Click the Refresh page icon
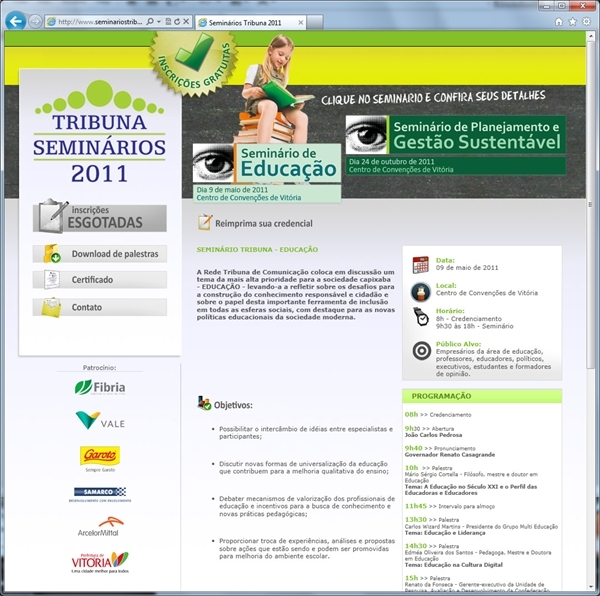Image resolution: width=600 pixels, height=596 pixels. [x=177, y=22]
